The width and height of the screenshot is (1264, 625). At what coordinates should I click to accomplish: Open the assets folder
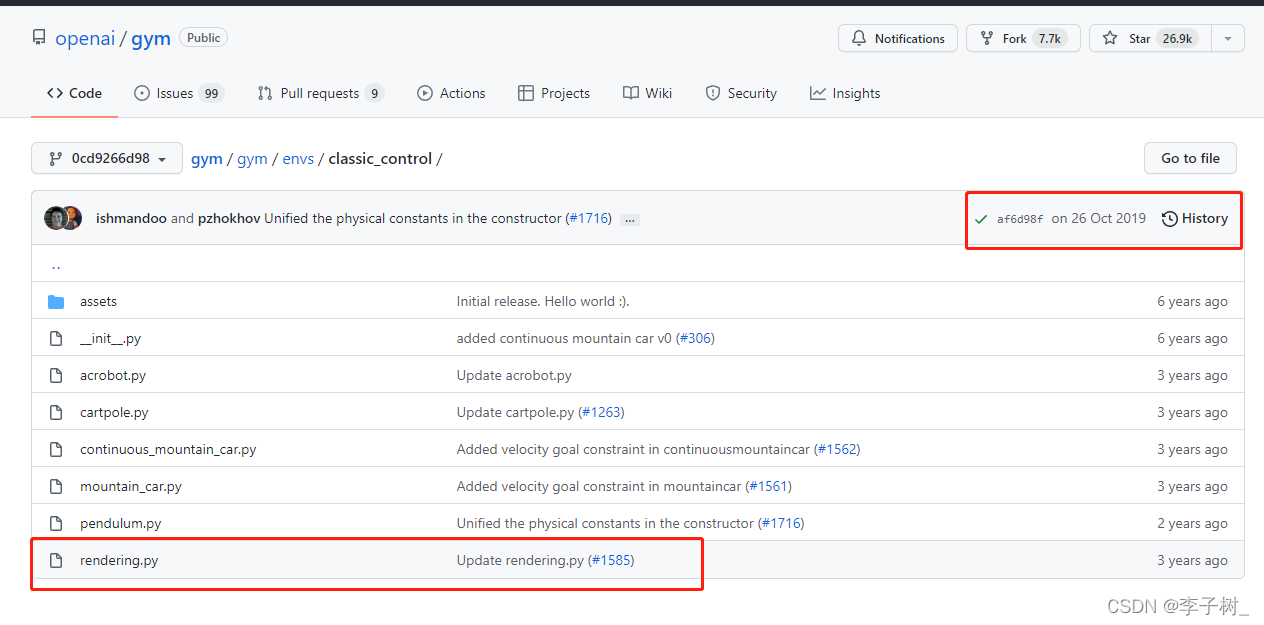[x=98, y=301]
